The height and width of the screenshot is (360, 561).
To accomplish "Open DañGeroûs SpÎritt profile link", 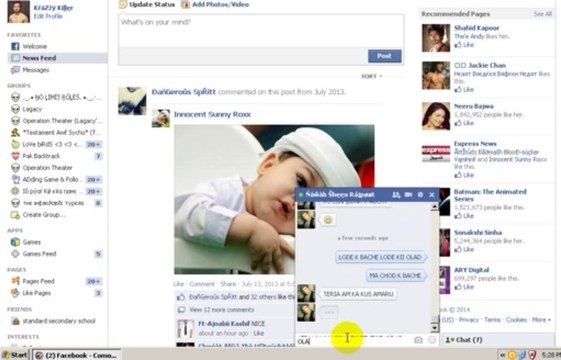I will [184, 92].
